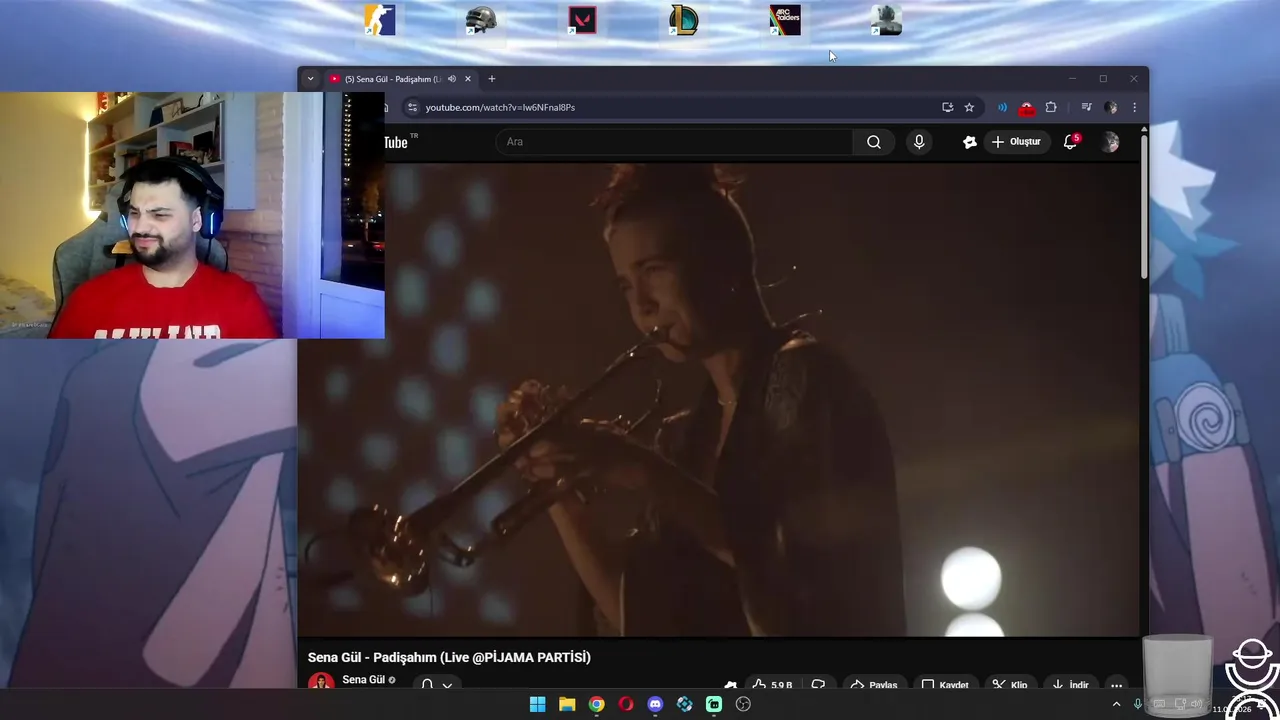Open the red extension icon

[x=1026, y=108]
